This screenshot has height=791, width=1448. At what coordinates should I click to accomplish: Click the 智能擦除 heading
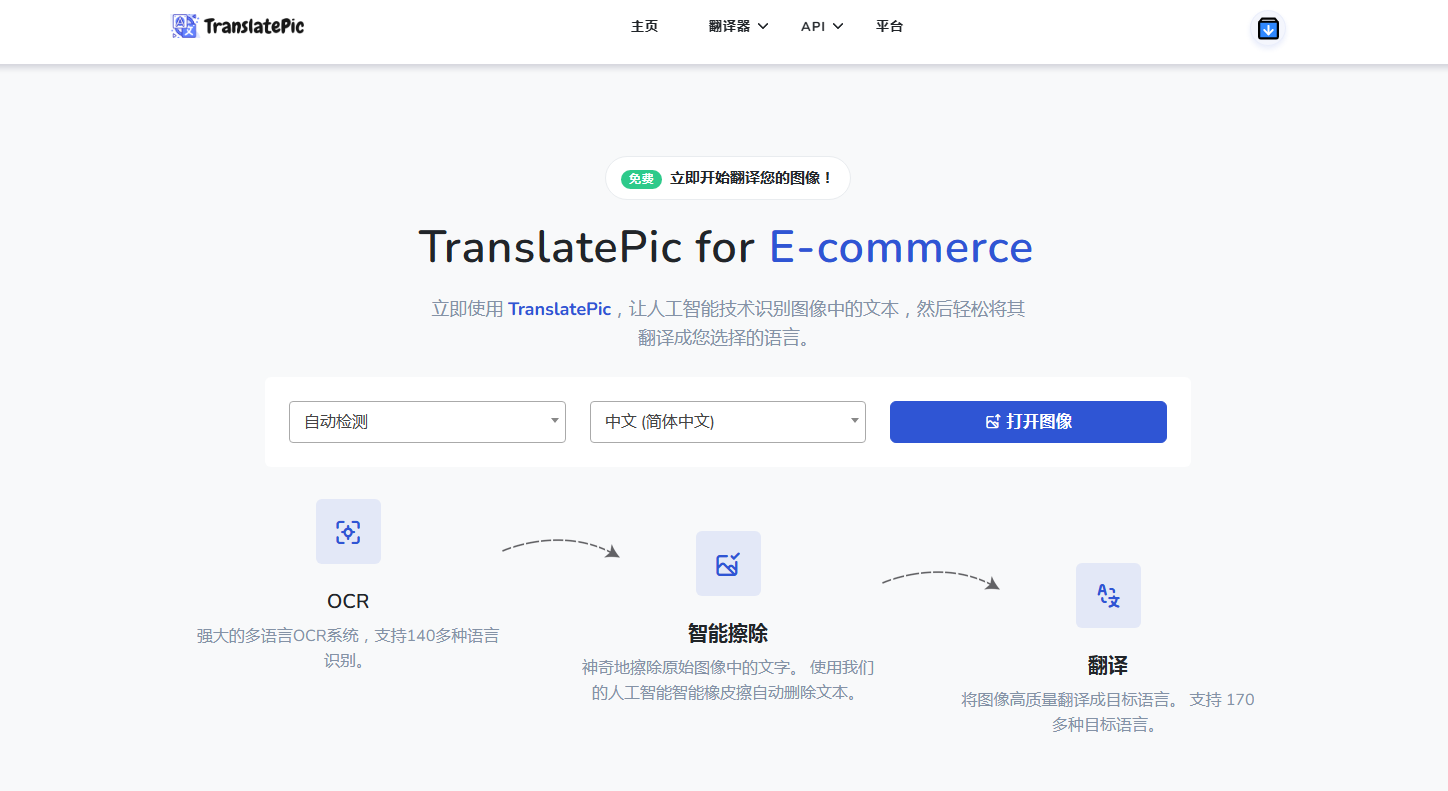[728, 634]
